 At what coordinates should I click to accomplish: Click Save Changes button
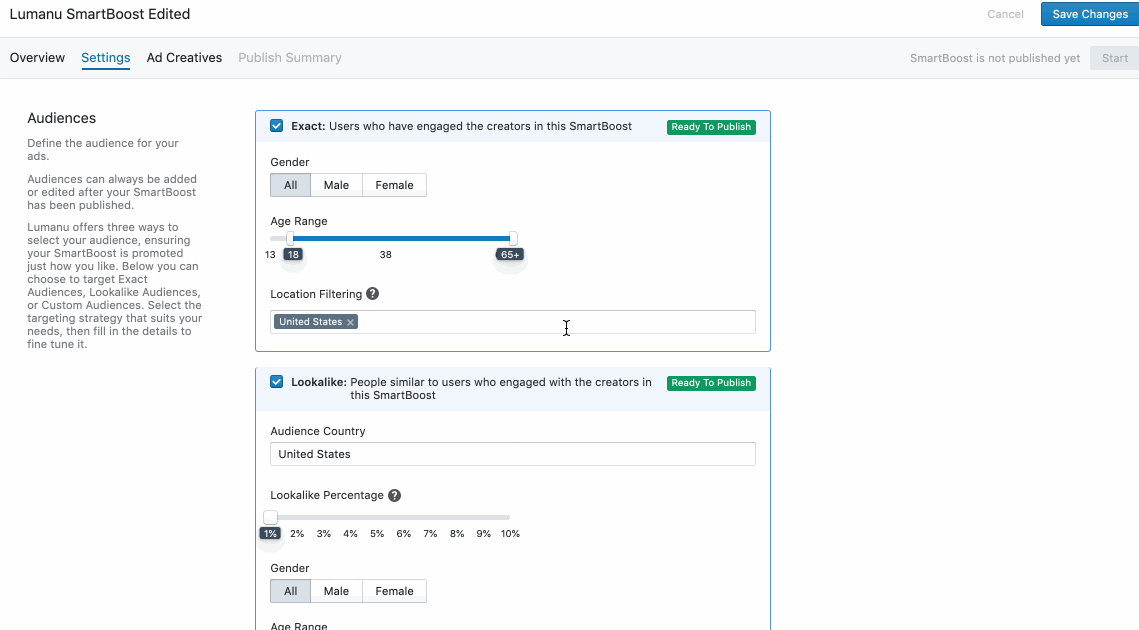[1090, 14]
